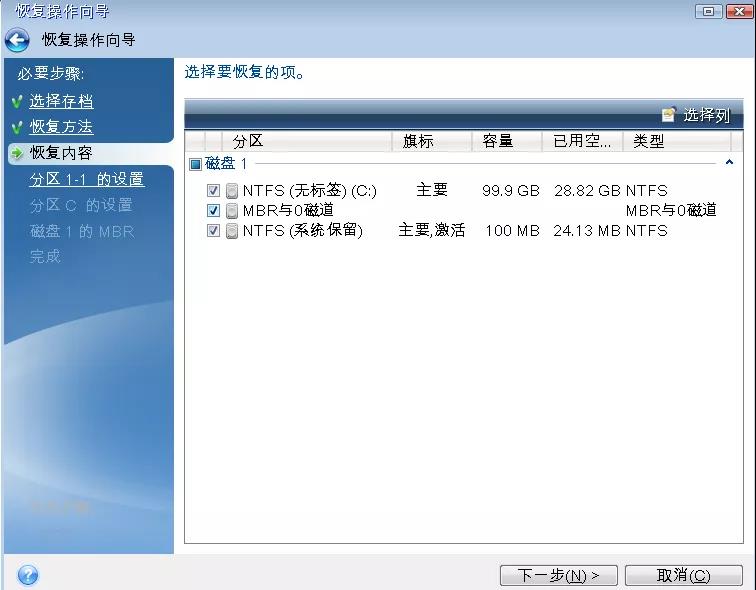Click the 选择列 column chooser icon
The height and width of the screenshot is (590, 756).
click(669, 115)
